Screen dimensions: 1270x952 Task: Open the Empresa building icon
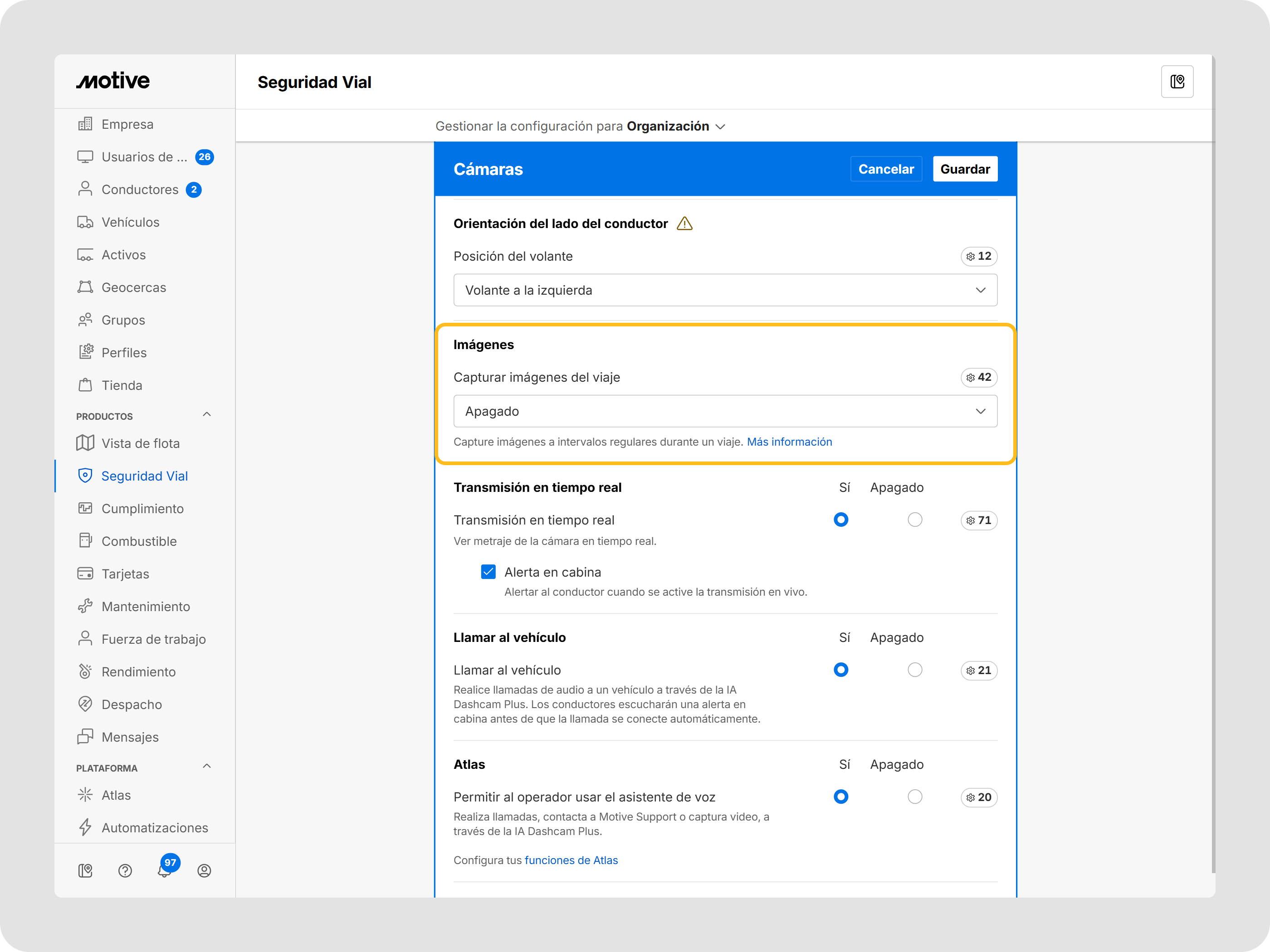click(85, 124)
